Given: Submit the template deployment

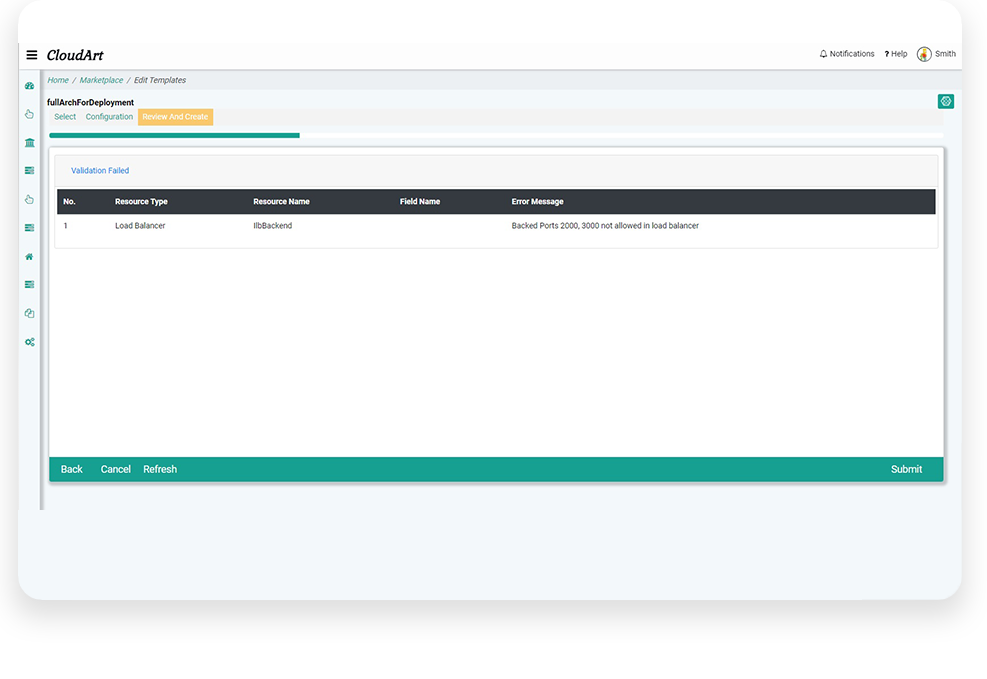Looking at the screenshot, I should (906, 469).
